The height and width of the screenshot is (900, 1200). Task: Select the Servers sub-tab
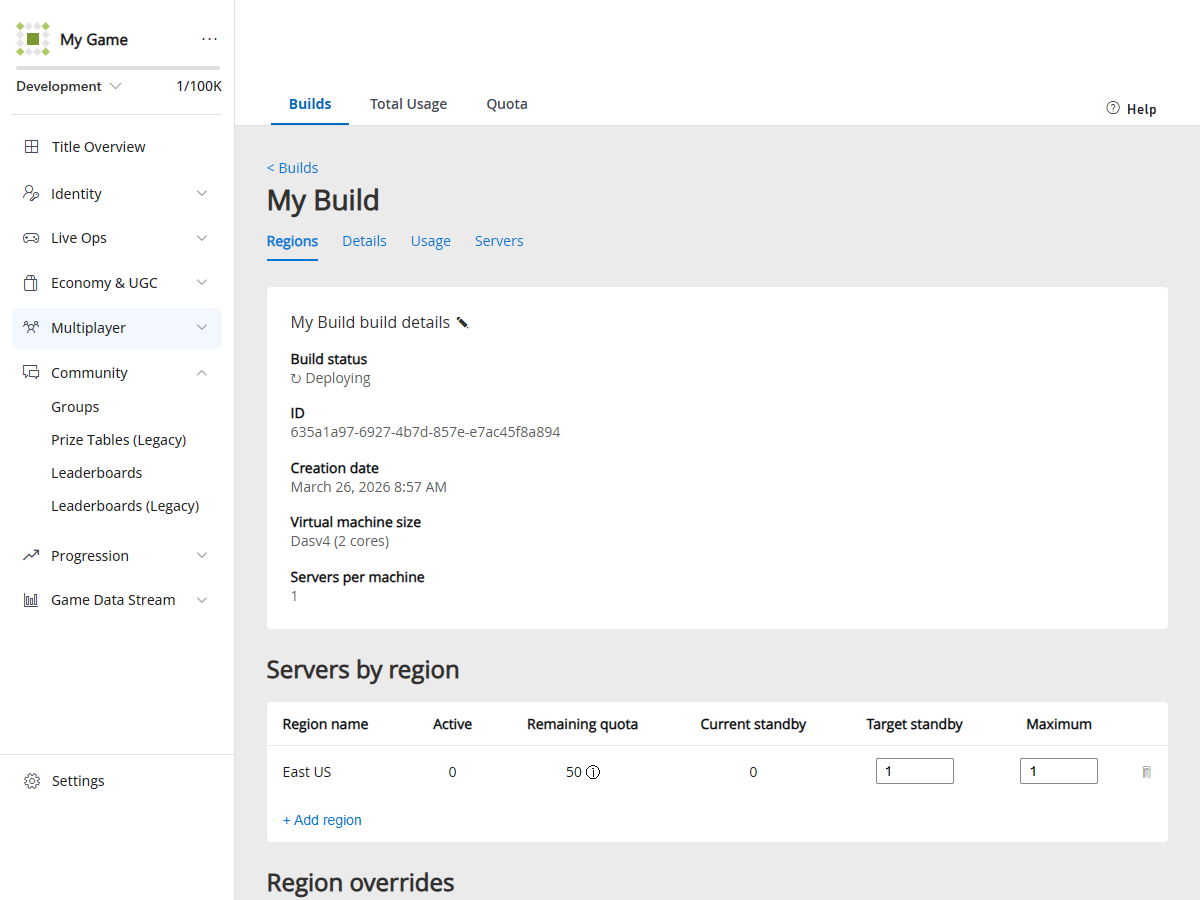[x=499, y=241]
